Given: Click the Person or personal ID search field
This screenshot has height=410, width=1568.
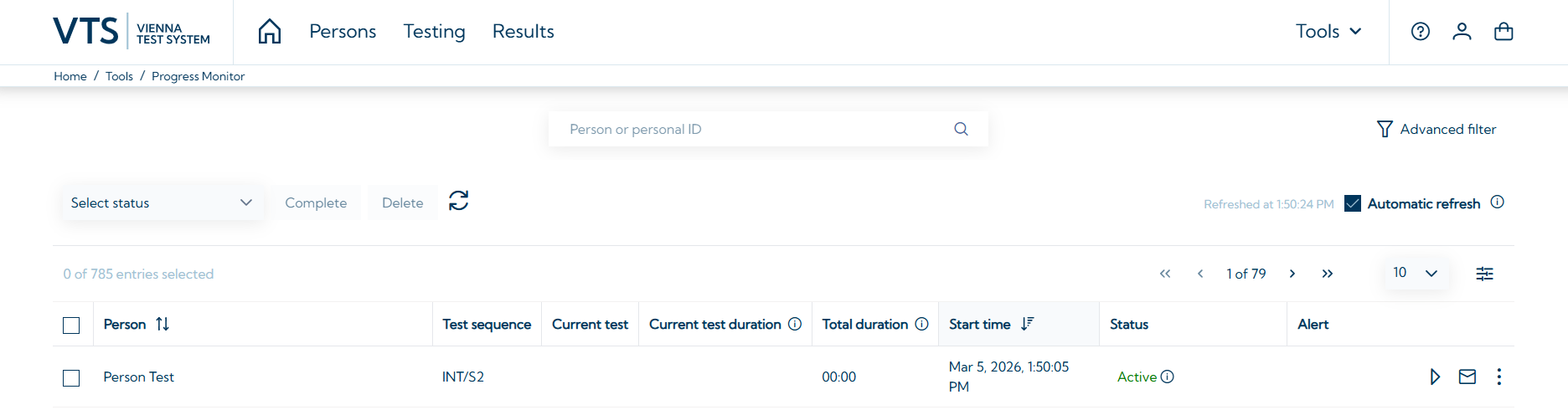Looking at the screenshot, I should pyautogui.click(x=754, y=129).
